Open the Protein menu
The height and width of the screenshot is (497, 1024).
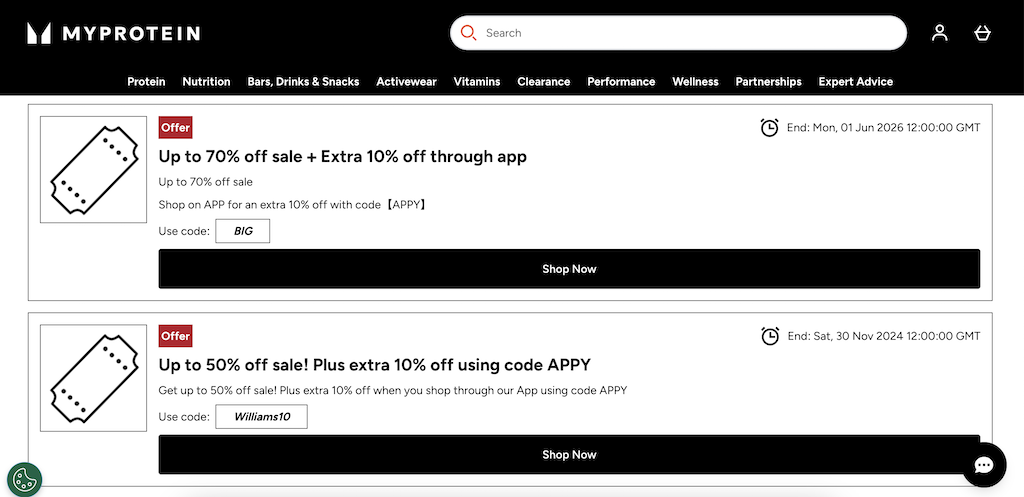pyautogui.click(x=146, y=82)
